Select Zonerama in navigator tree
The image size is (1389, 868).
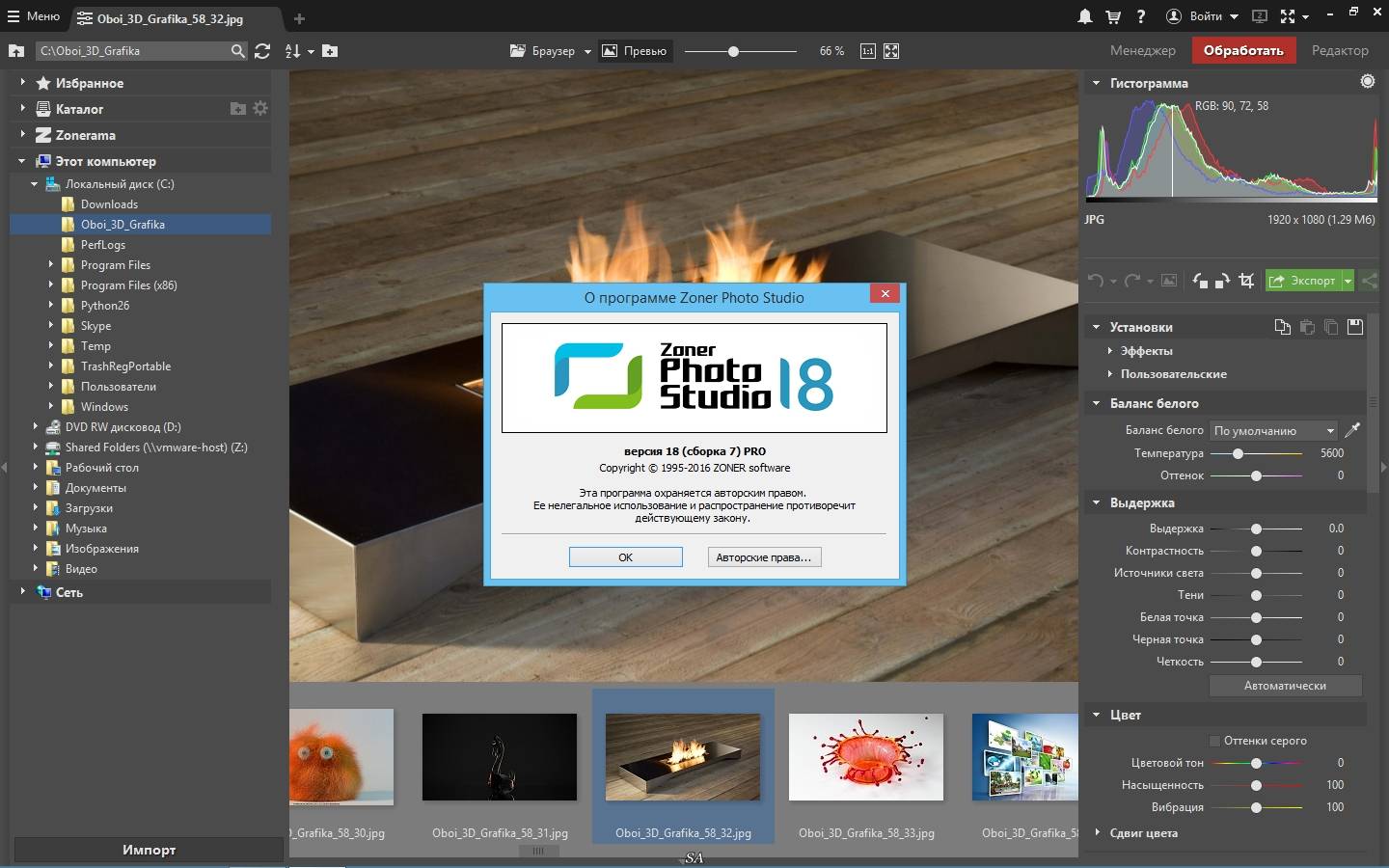[85, 135]
